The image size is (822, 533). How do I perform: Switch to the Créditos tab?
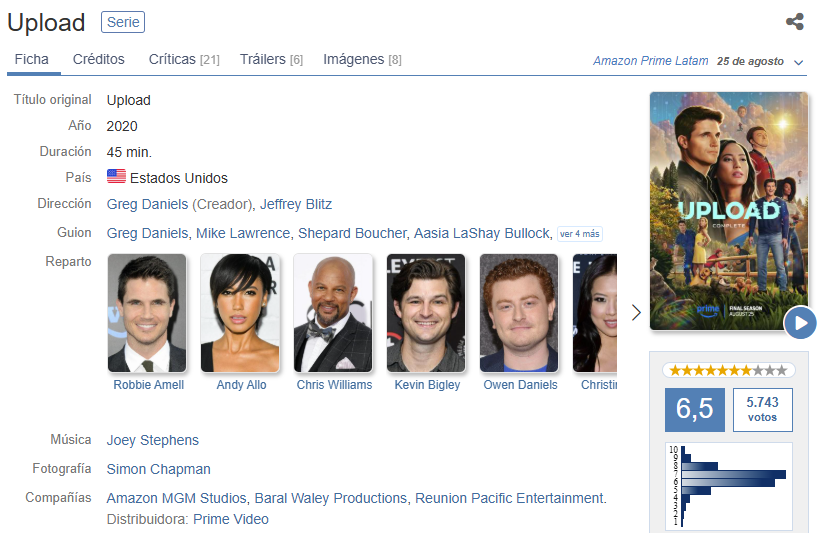click(98, 60)
